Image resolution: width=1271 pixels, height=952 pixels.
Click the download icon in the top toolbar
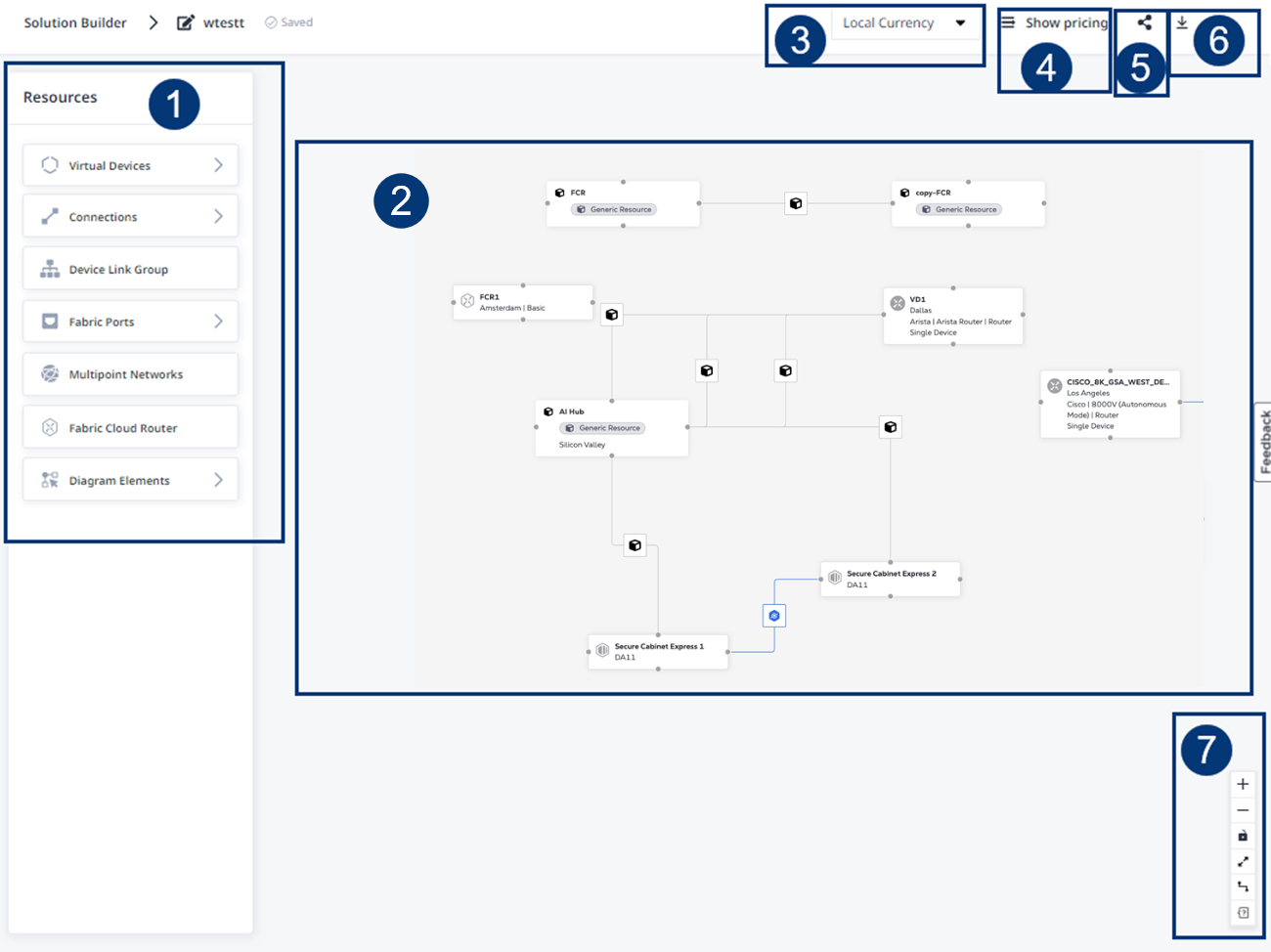coord(1182,22)
